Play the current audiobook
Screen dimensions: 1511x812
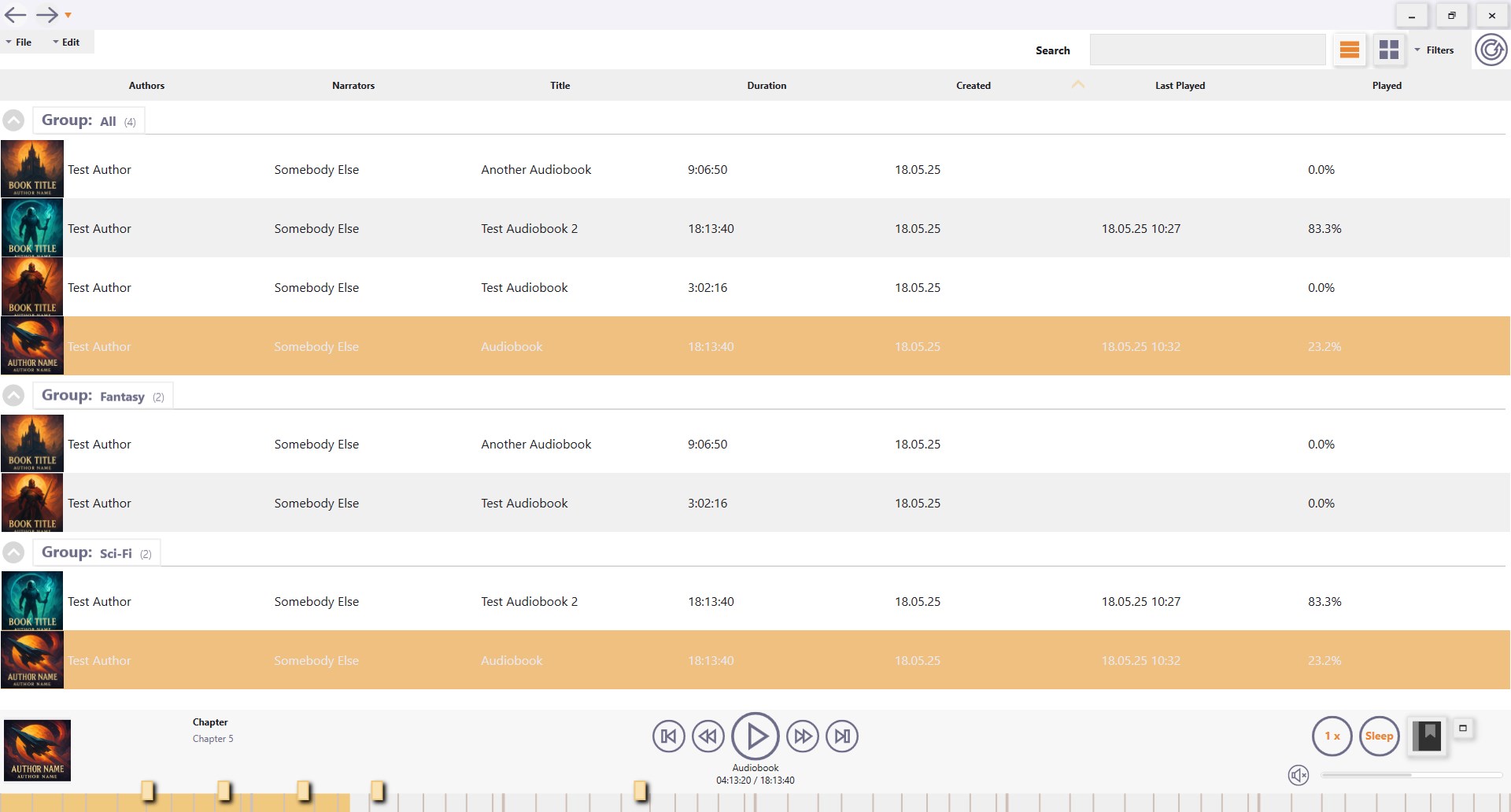pyautogui.click(x=755, y=736)
